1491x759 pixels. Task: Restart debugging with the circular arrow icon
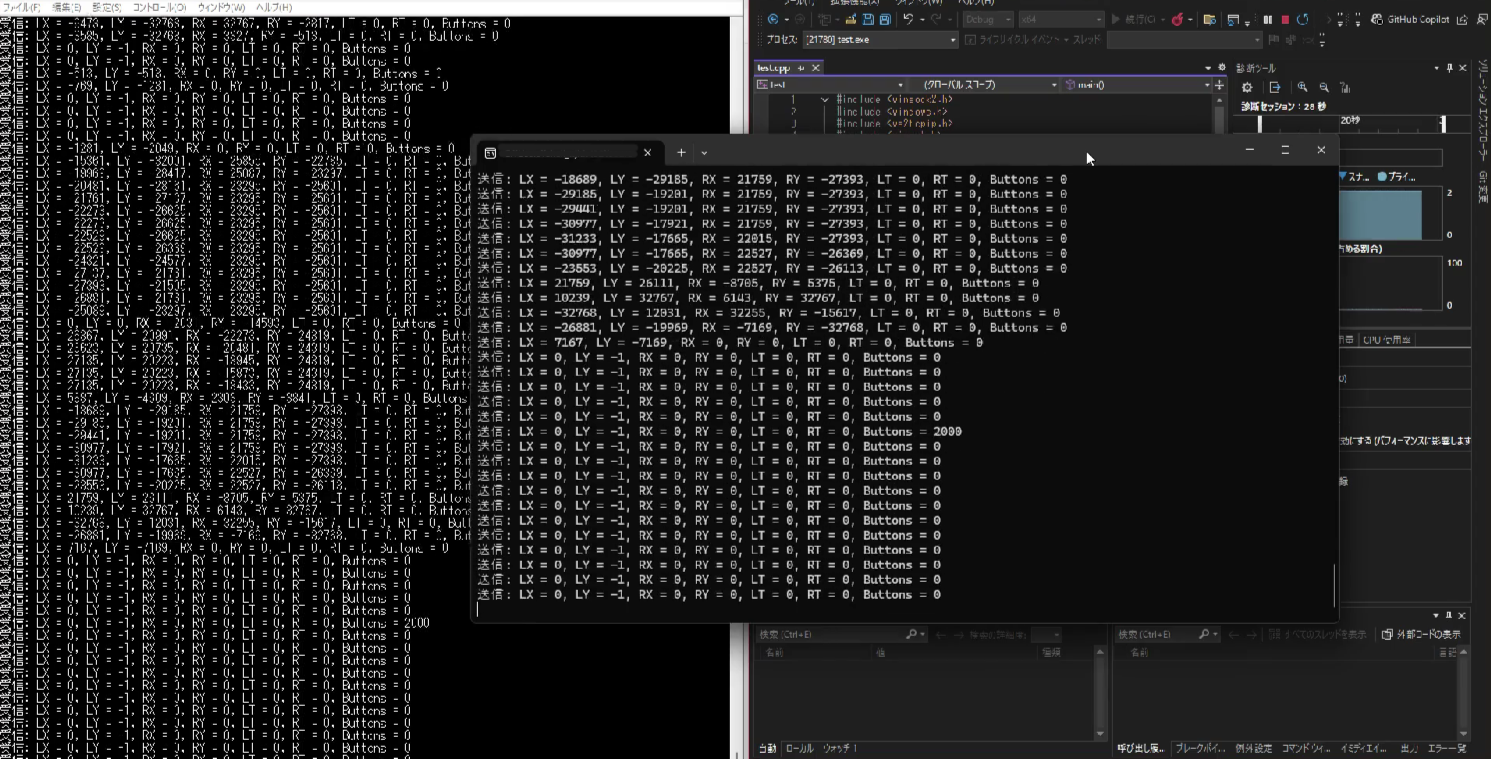coord(1303,19)
